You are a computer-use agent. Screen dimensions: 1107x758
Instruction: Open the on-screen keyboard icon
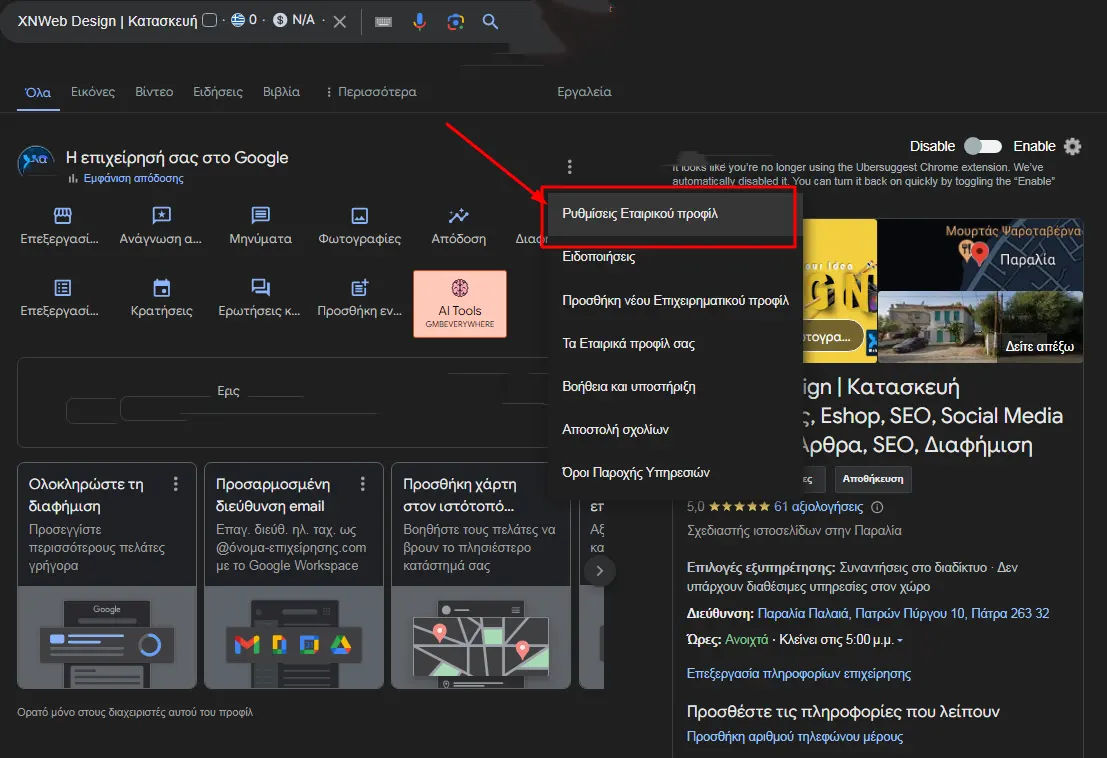click(x=383, y=22)
